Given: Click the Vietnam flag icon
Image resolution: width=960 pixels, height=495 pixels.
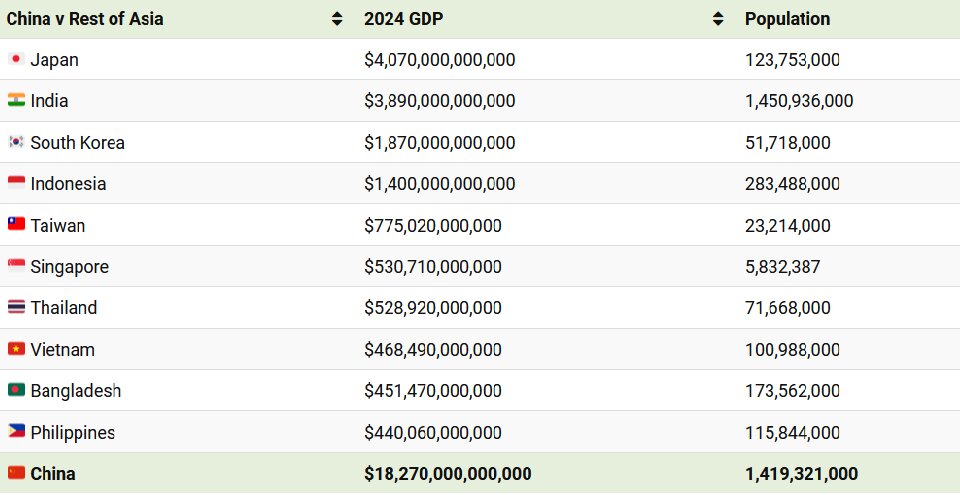Looking at the screenshot, I should coord(16,350).
